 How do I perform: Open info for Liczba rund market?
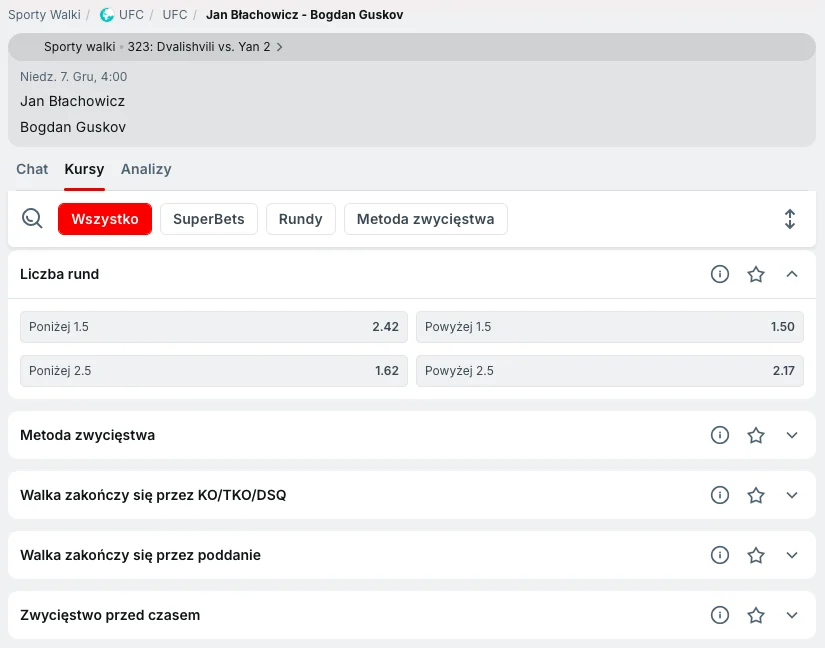click(720, 274)
